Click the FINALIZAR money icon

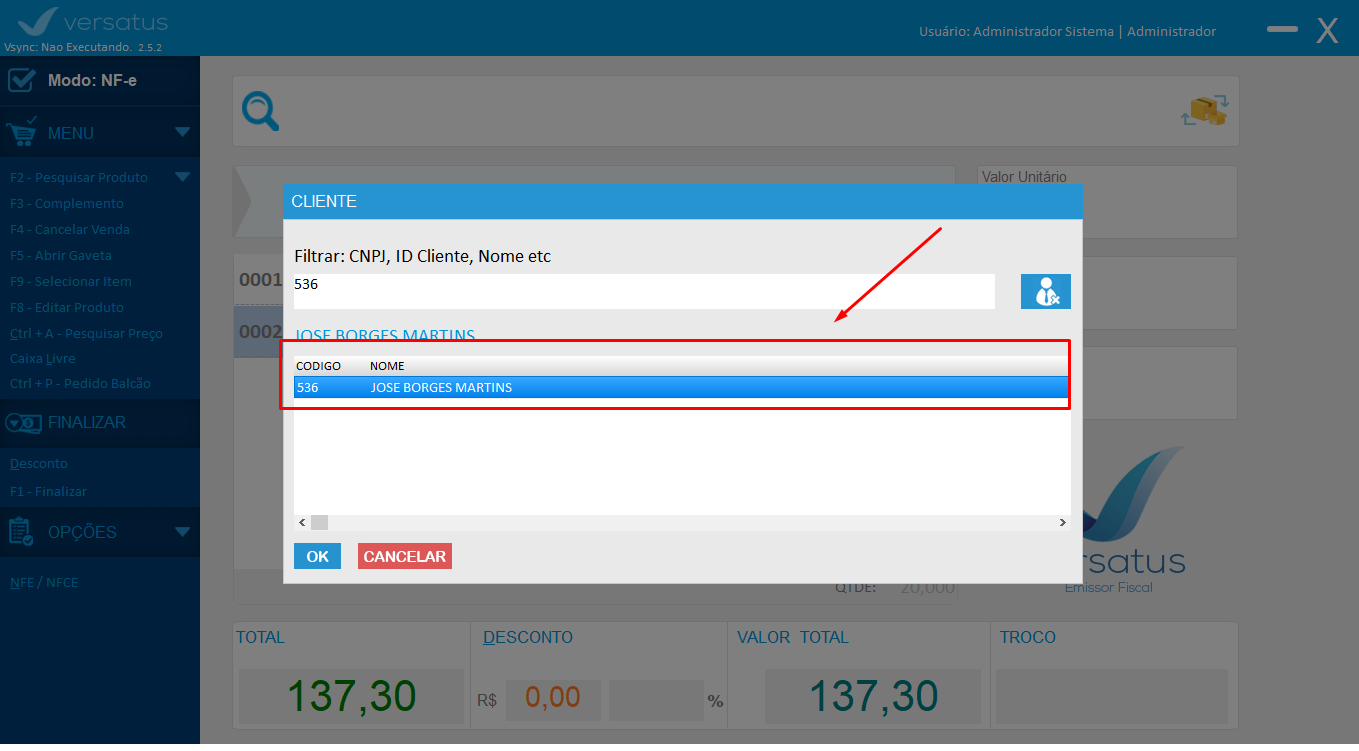[22, 423]
